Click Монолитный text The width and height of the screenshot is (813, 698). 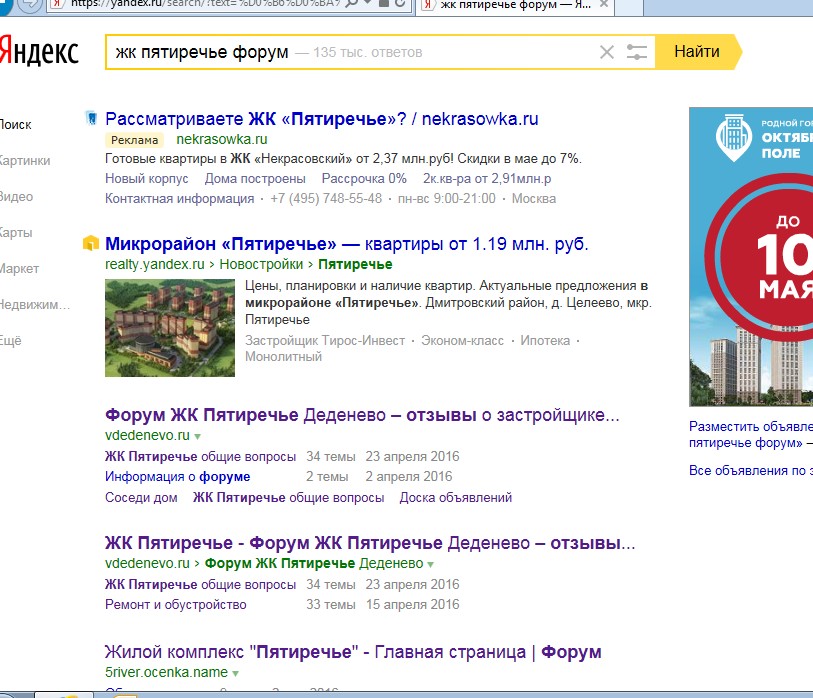pyautogui.click(x=284, y=357)
